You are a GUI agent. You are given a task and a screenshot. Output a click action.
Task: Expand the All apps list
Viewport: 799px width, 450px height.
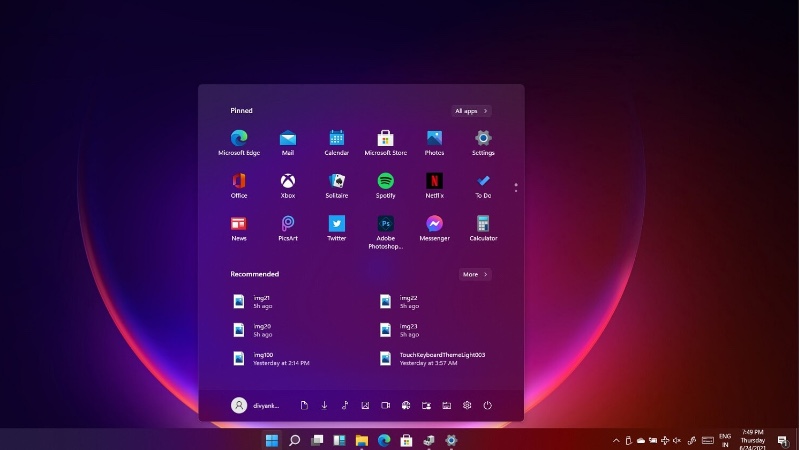471,111
